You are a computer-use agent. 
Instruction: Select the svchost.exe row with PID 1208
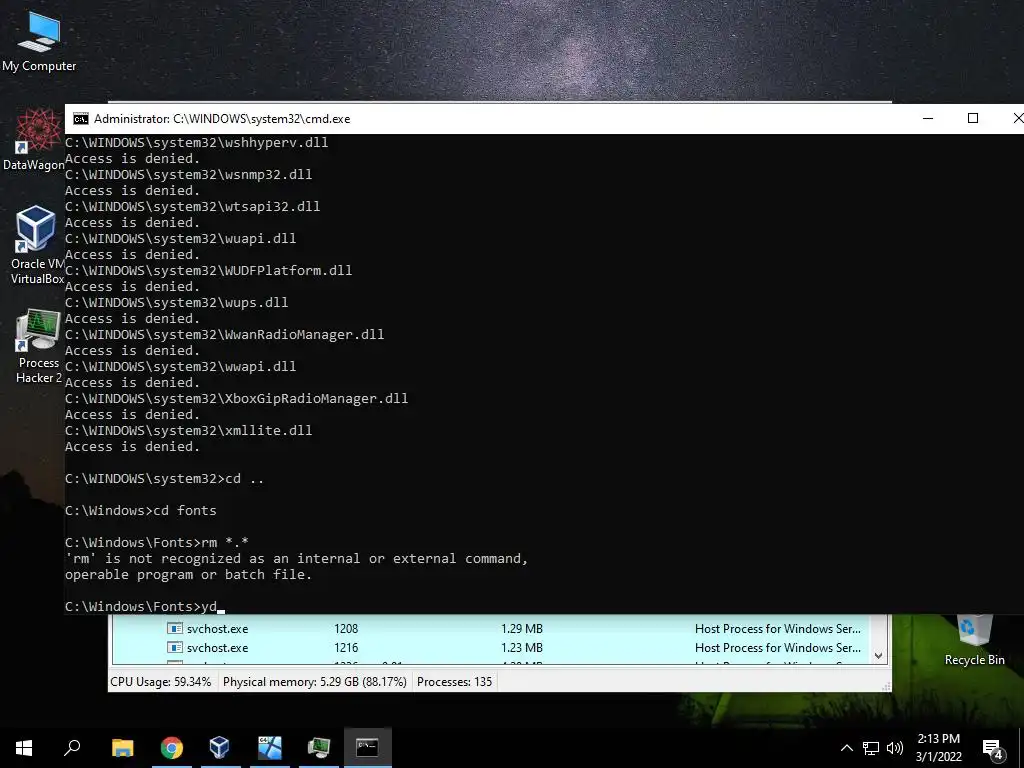(x=492, y=628)
